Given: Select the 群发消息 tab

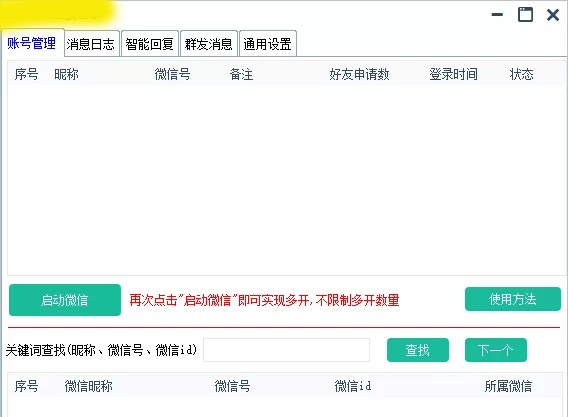Looking at the screenshot, I should click(x=209, y=44).
